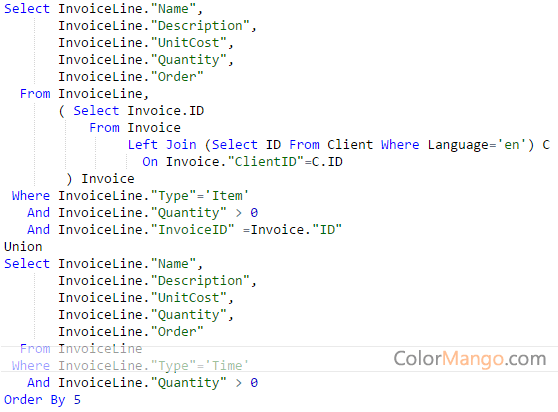Click "InvoiceID" in the Where clause

click(x=193, y=229)
